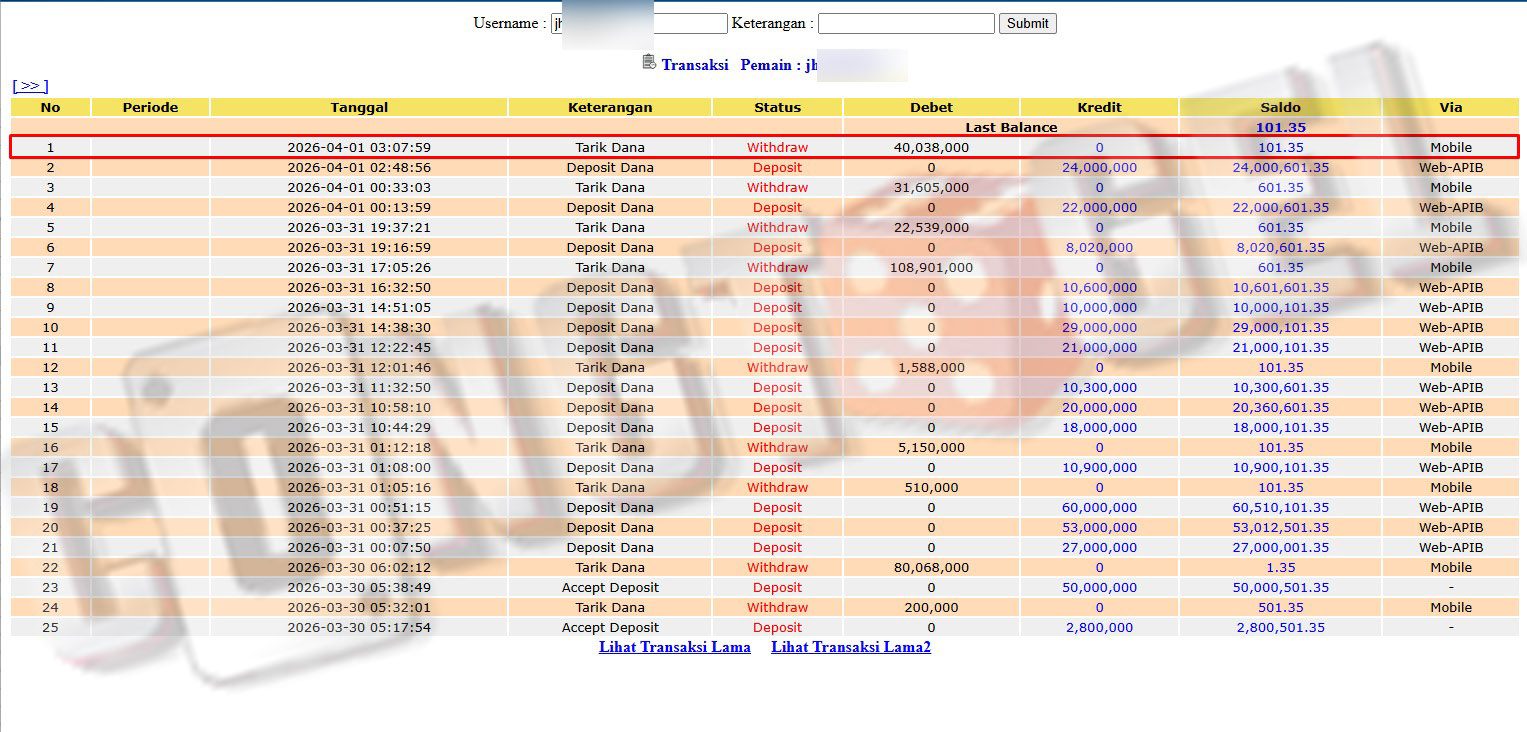
Task: Select credit amount 2,800,000
Action: (1099, 627)
